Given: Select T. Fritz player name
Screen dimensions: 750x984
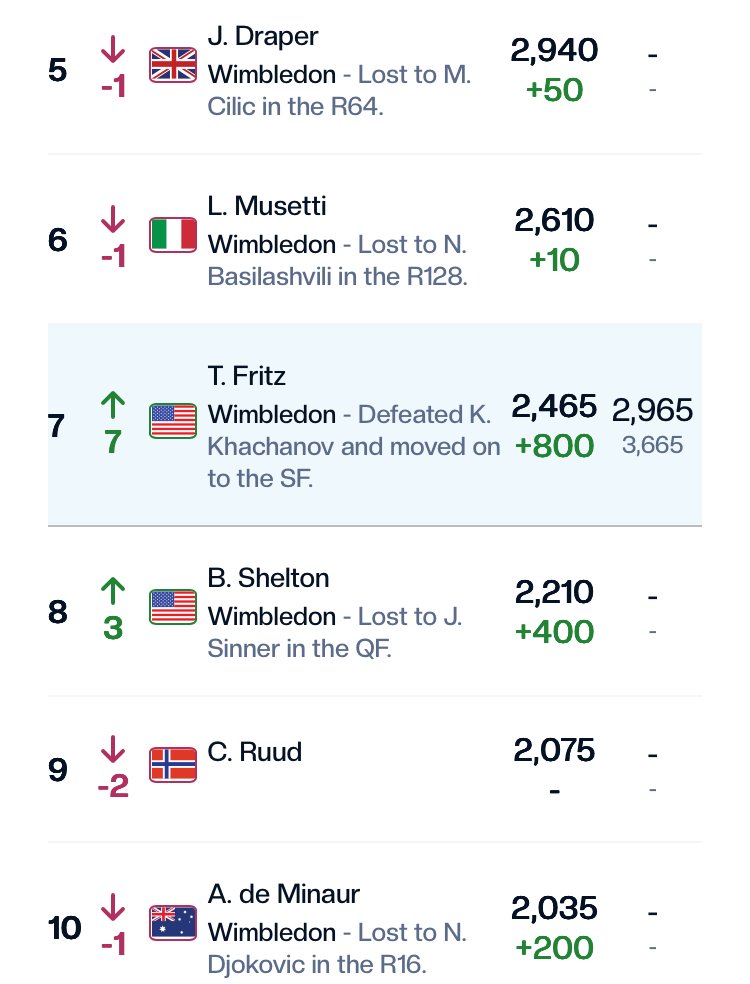Looking at the screenshot, I should coord(247,376).
